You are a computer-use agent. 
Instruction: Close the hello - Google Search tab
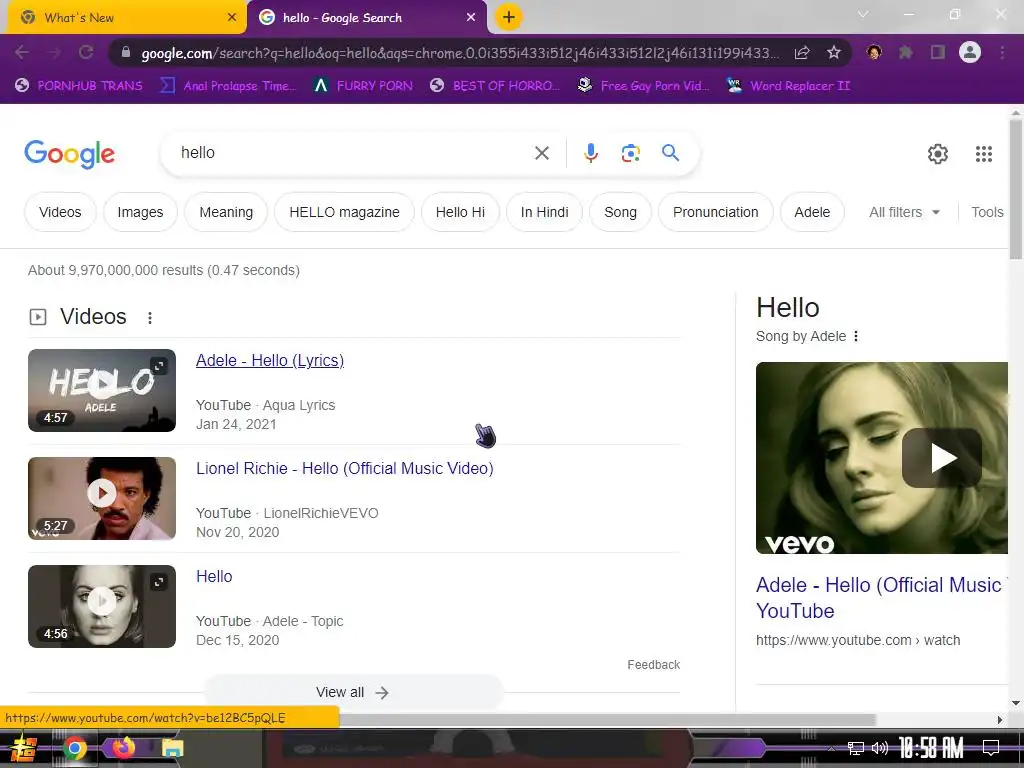pyautogui.click(x=471, y=18)
